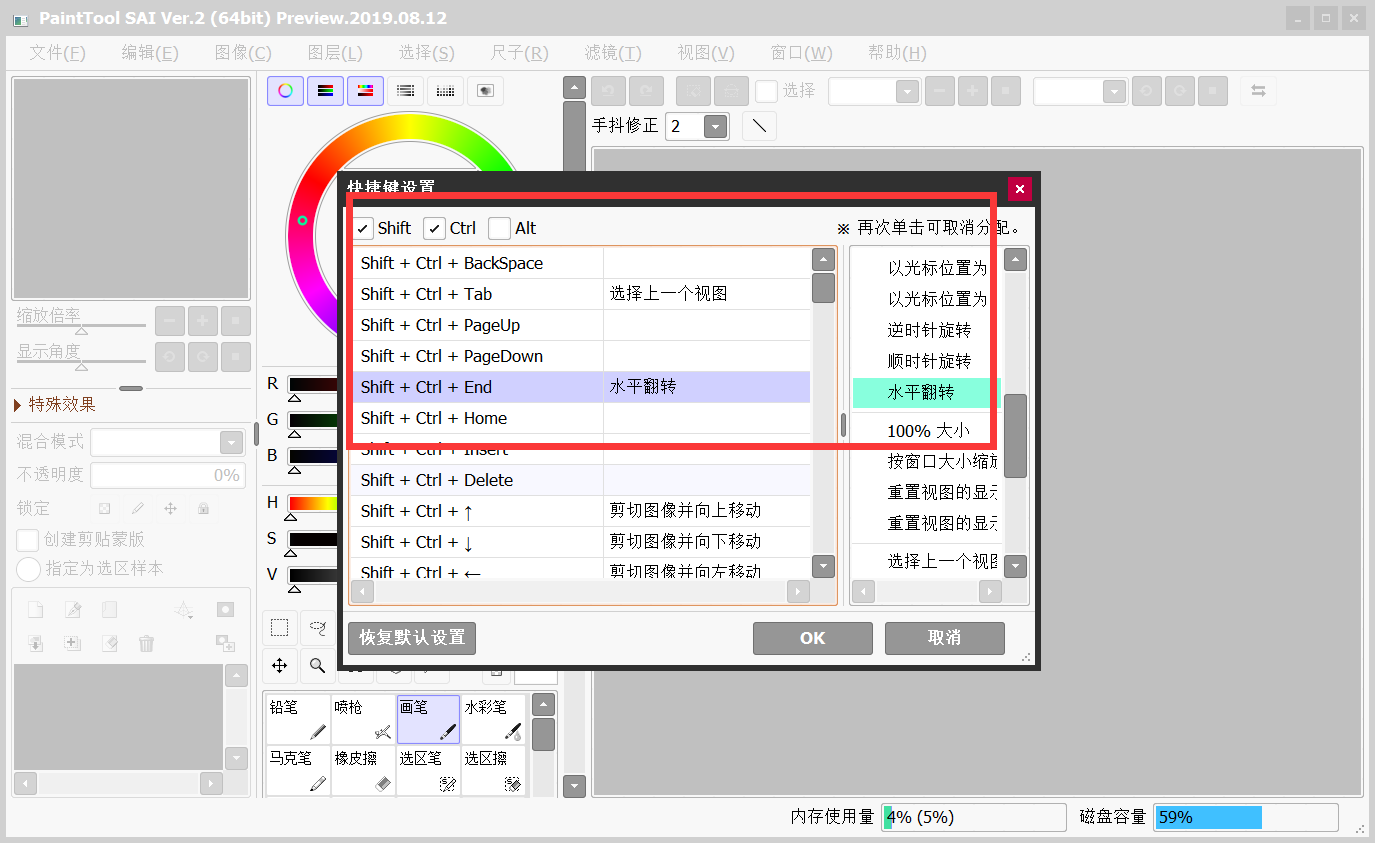Toggle the lock icon in the 锁定 row
This screenshot has width=1375, height=843.
203,508
